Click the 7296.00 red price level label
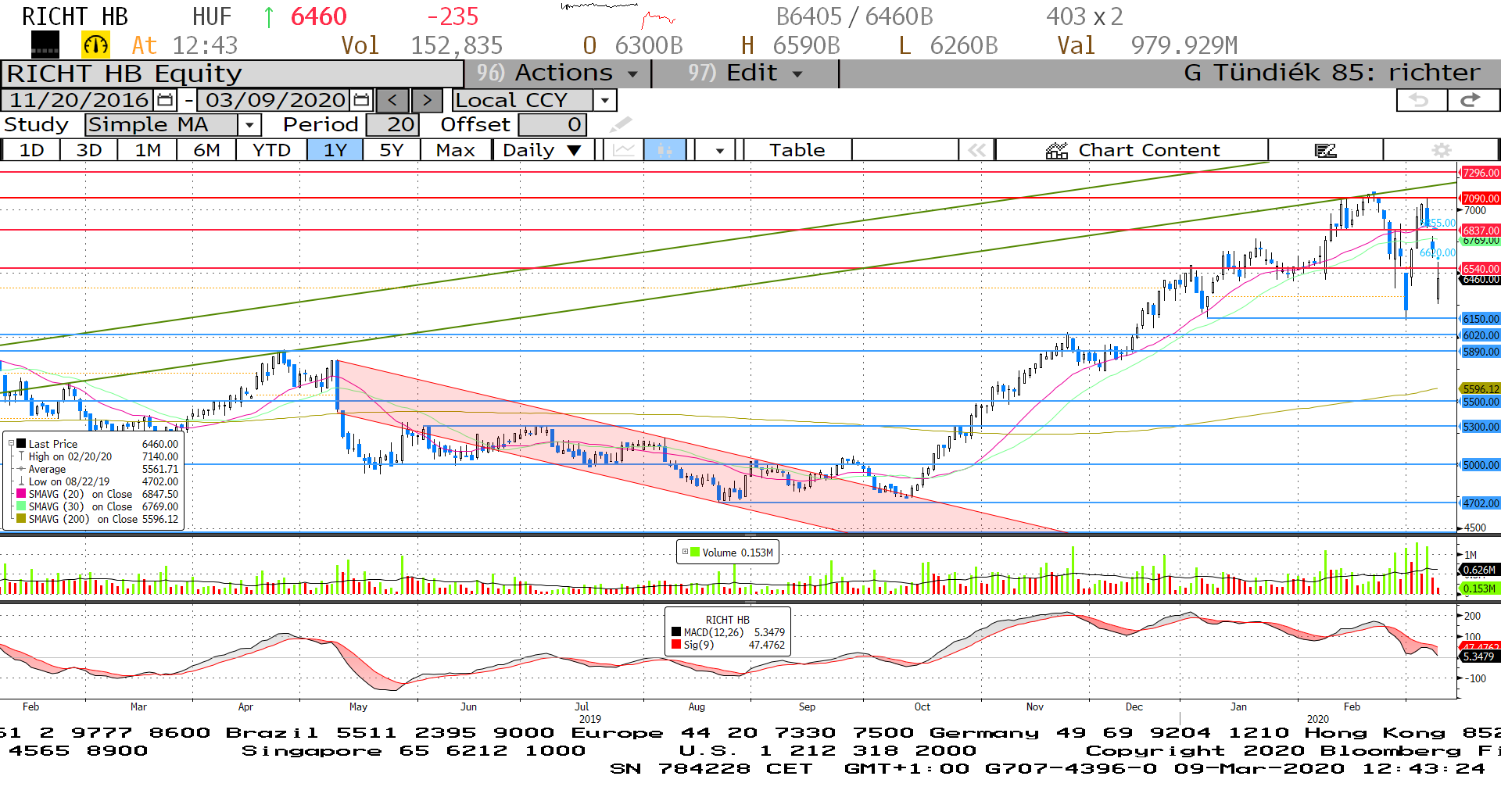 pos(1481,173)
